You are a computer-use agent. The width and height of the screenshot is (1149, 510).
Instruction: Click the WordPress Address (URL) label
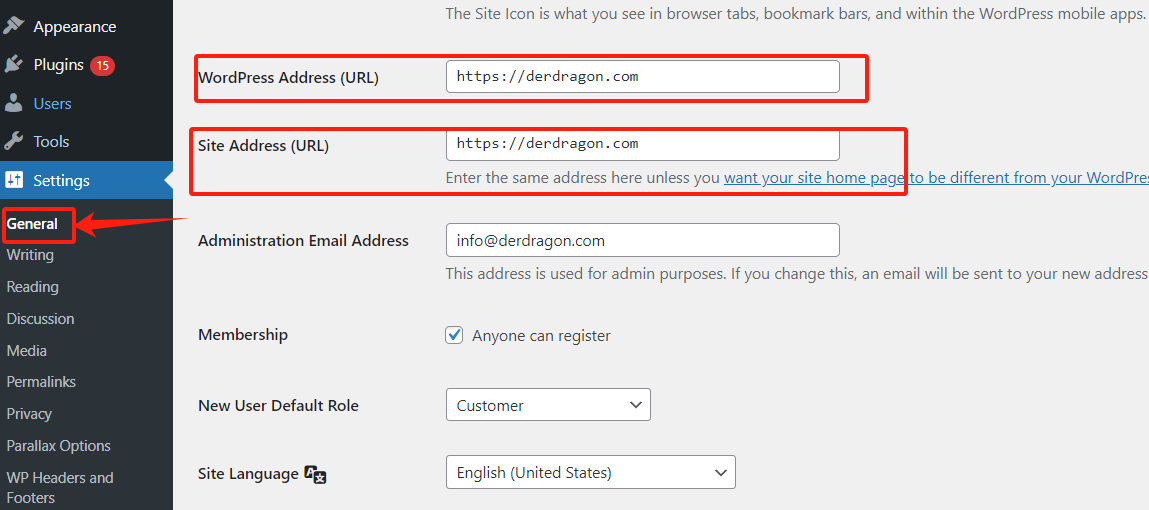click(289, 78)
